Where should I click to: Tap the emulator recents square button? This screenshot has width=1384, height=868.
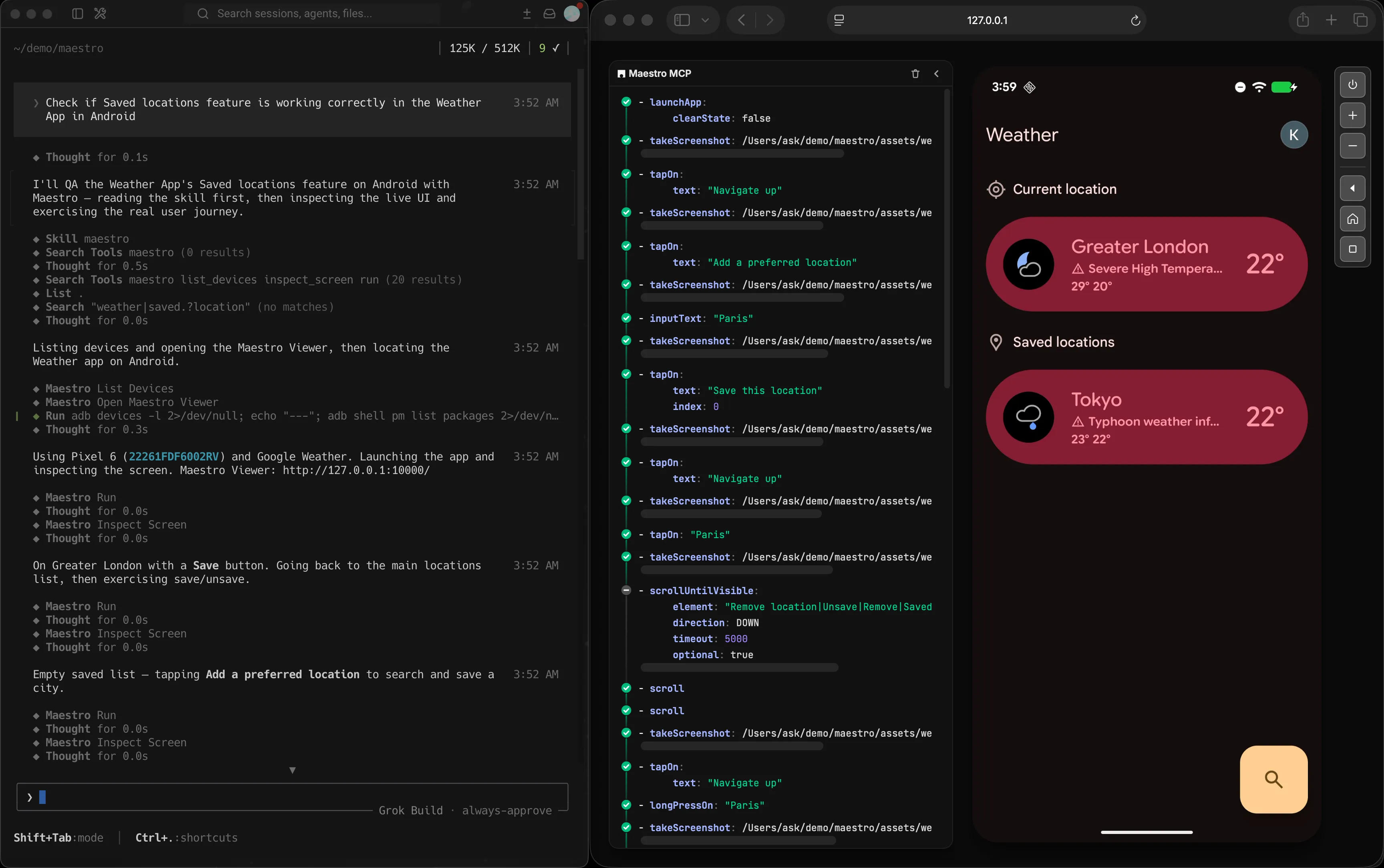click(1352, 249)
